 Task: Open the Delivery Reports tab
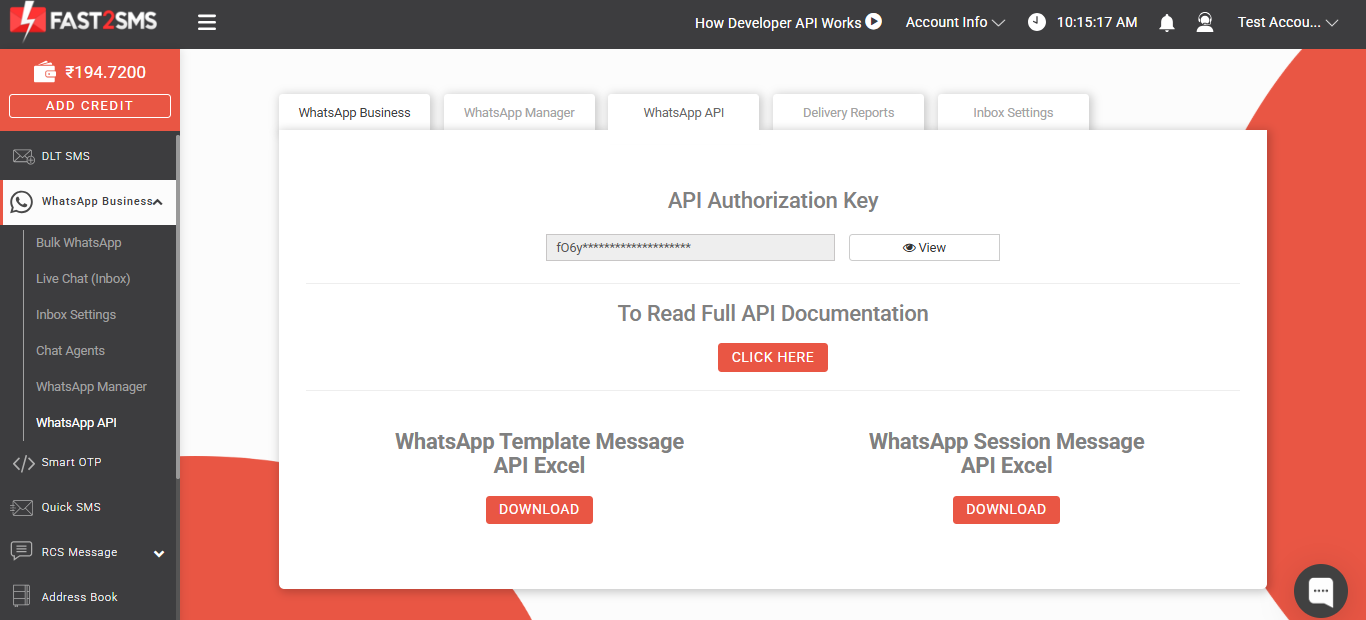848,112
